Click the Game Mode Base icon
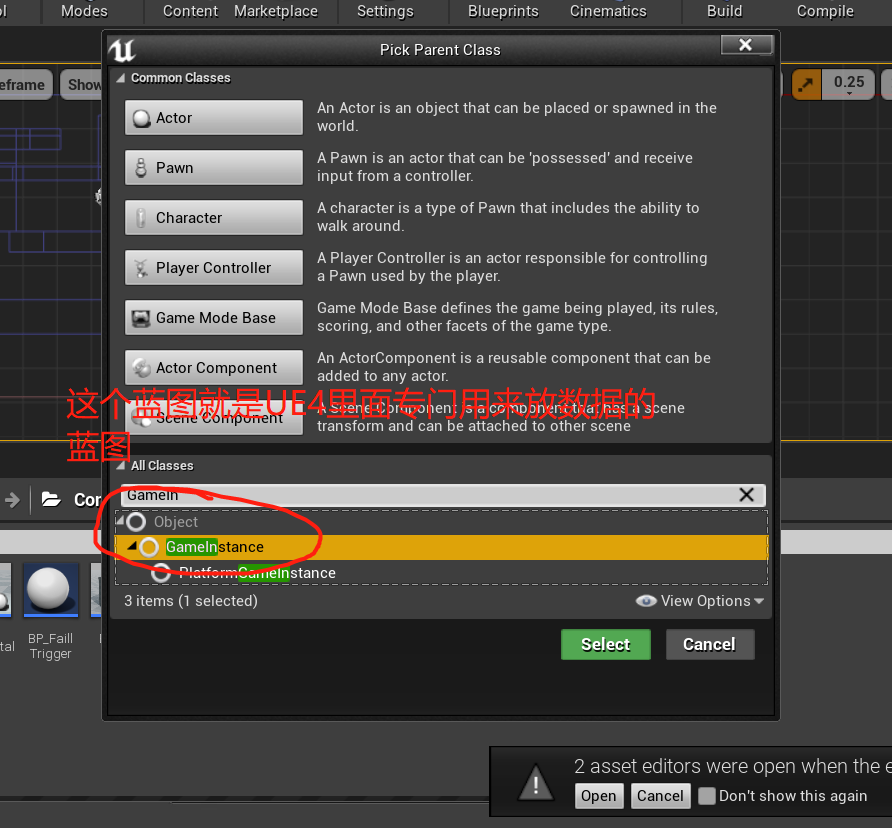 click(x=141, y=318)
